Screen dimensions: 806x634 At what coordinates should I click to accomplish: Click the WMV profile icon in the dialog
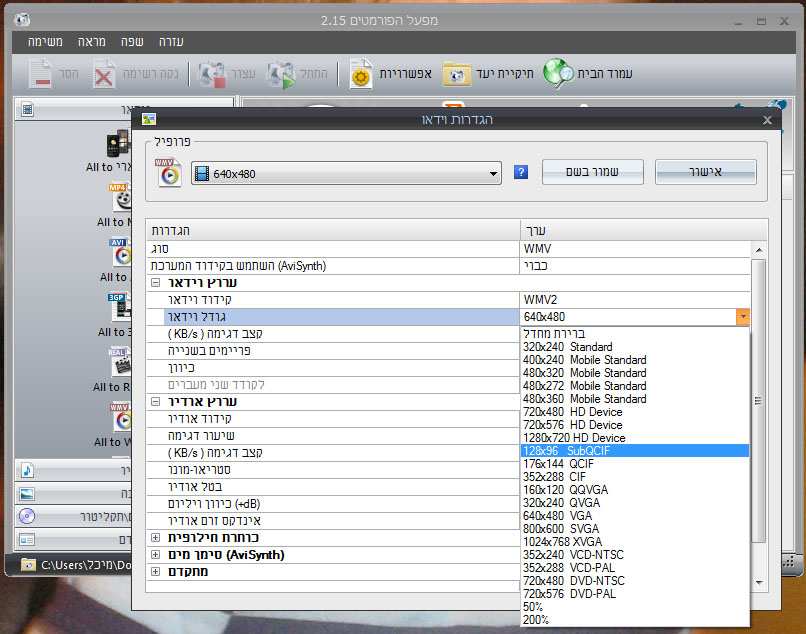[x=168, y=172]
